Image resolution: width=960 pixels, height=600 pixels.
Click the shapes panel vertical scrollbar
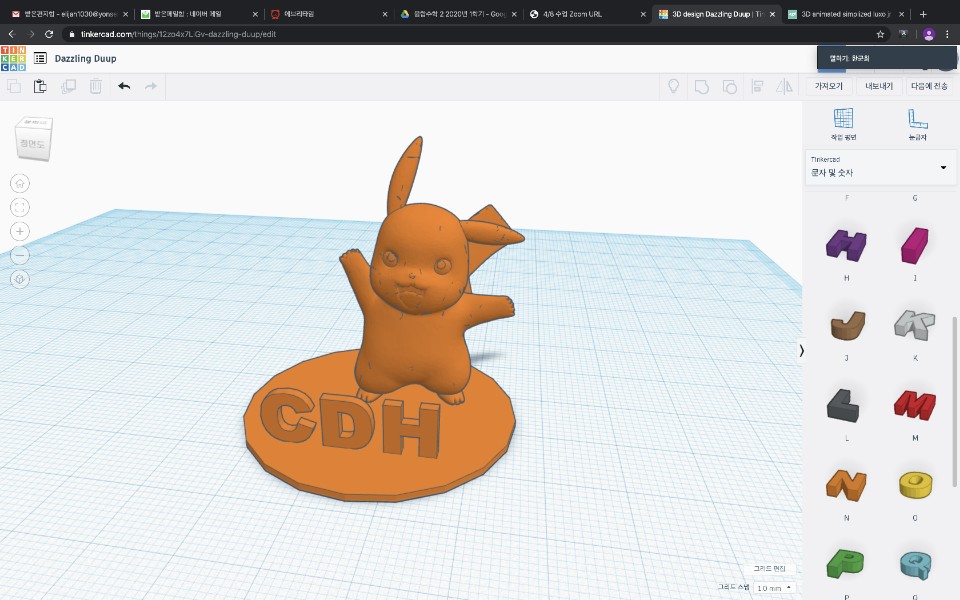pyautogui.click(x=954, y=401)
